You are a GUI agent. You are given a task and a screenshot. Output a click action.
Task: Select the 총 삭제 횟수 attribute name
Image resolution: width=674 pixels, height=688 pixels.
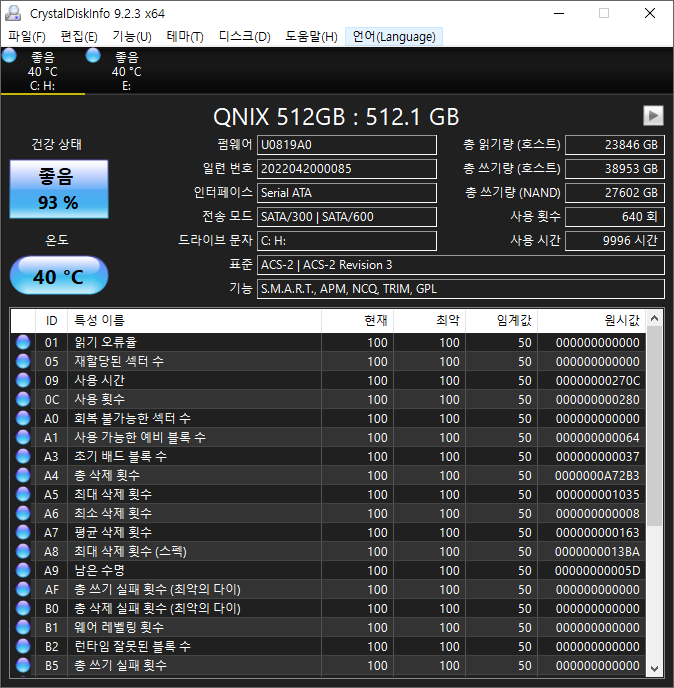tap(107, 476)
